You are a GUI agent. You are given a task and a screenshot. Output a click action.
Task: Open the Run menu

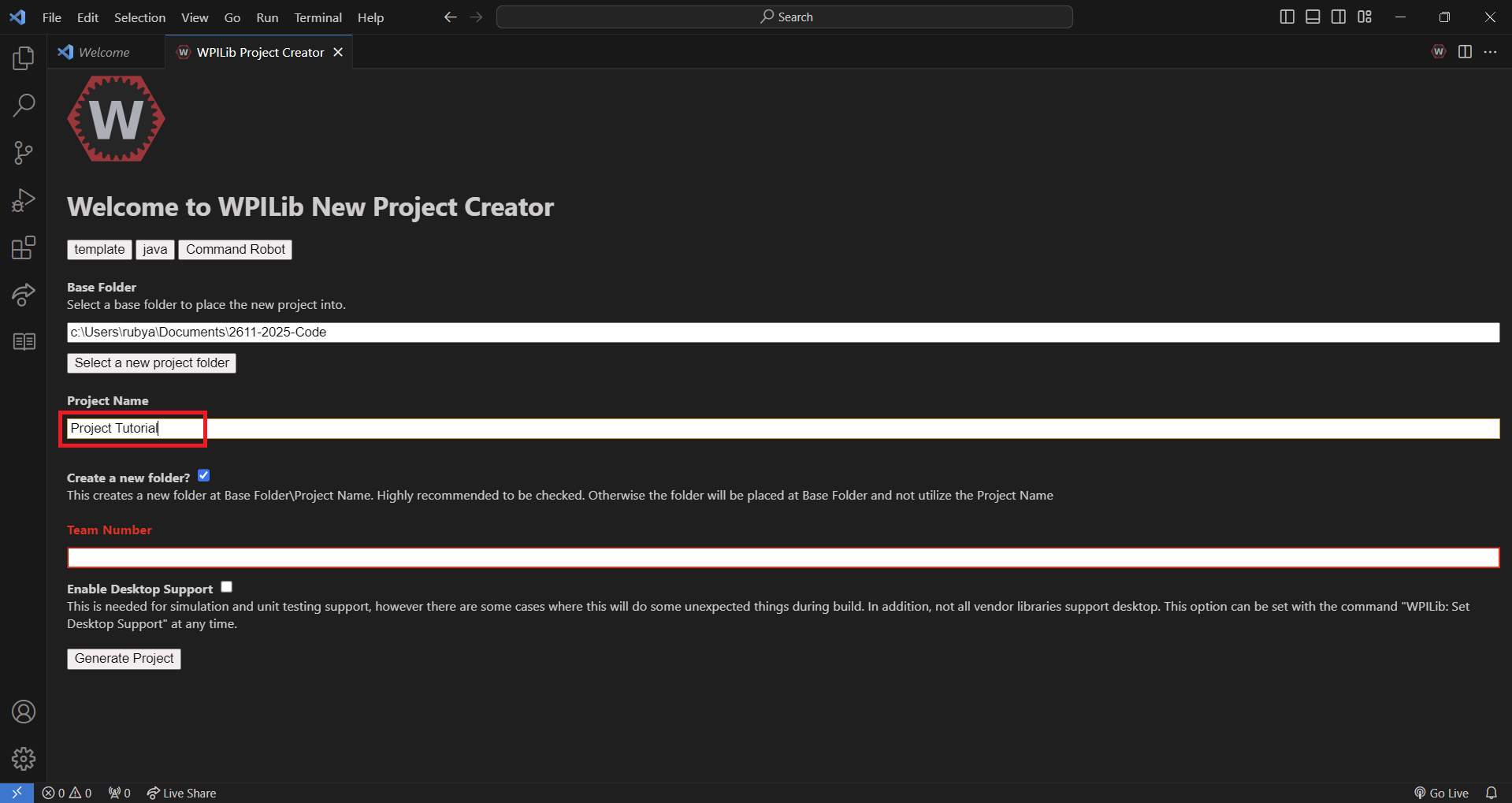tap(267, 17)
